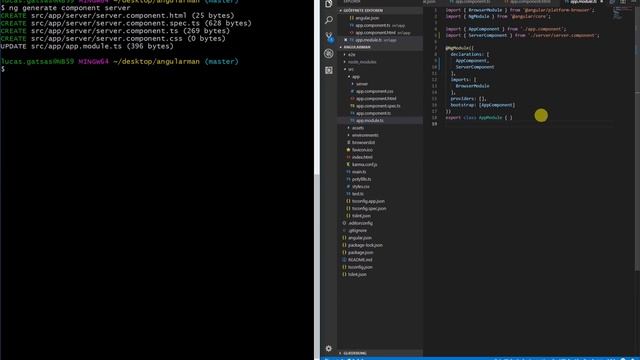
Task: Open the Explorer view icon
Action: (329, 4)
